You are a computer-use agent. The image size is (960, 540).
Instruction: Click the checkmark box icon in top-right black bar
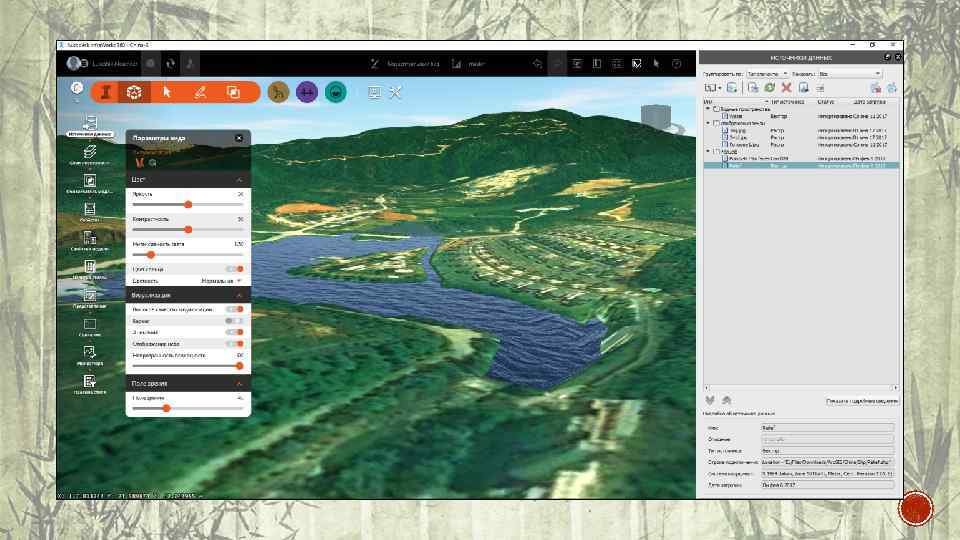point(637,63)
